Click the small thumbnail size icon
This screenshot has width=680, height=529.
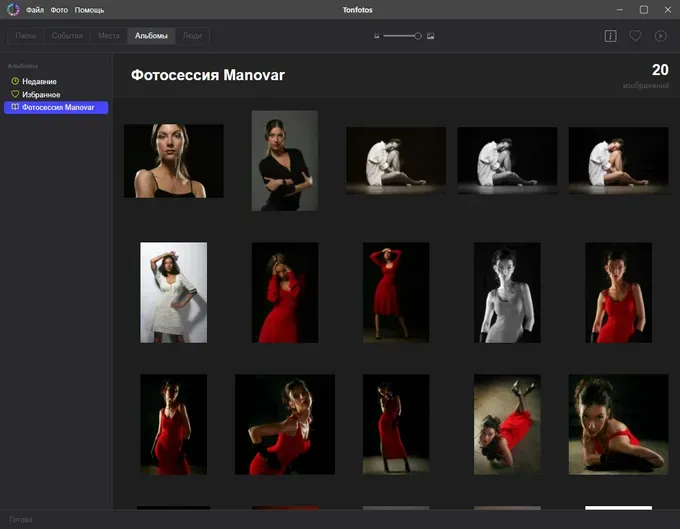pos(377,36)
